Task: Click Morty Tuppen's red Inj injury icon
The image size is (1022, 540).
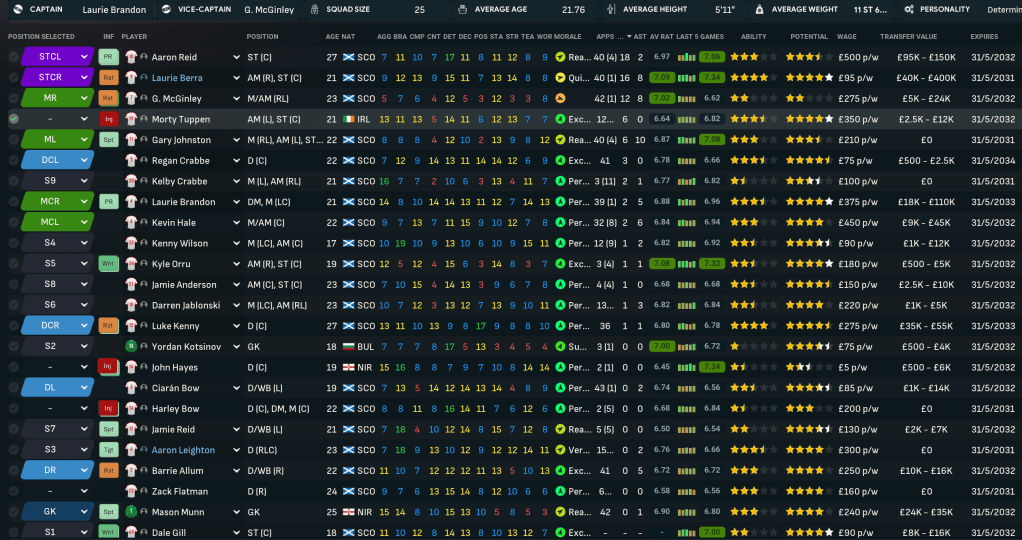Action: [108, 119]
